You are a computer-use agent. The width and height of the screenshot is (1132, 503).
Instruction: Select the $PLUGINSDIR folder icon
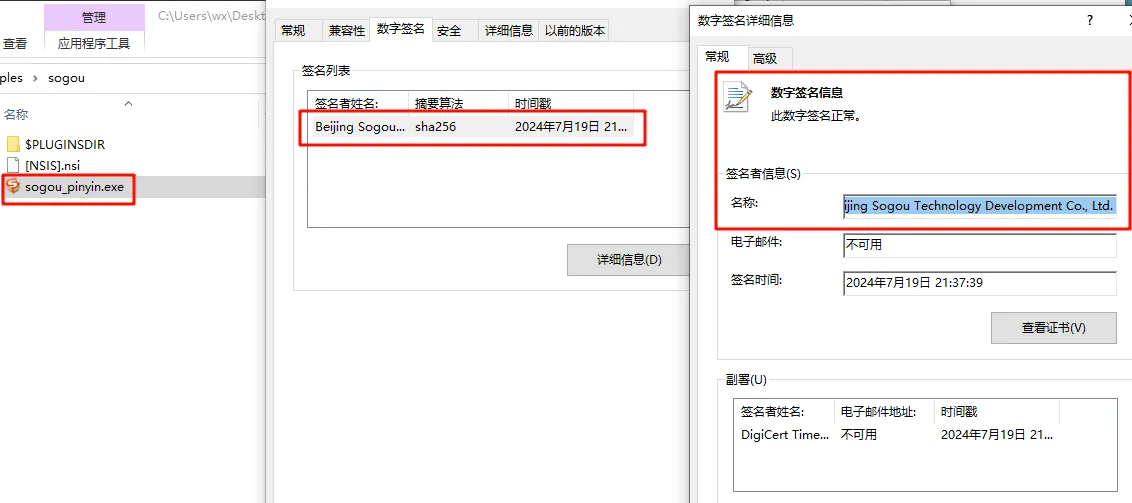tap(13, 144)
